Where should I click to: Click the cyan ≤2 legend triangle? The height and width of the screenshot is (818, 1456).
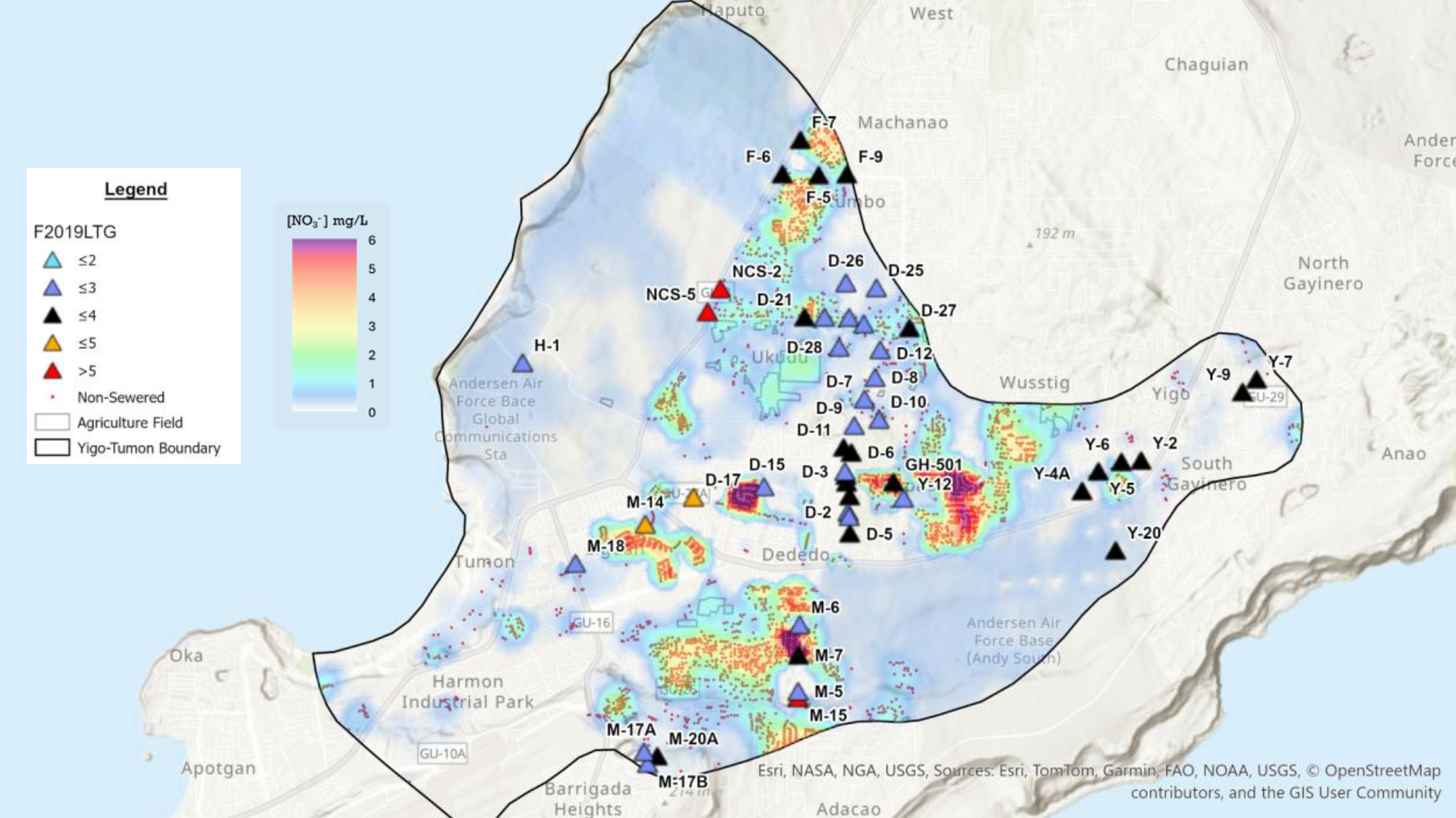[52, 260]
